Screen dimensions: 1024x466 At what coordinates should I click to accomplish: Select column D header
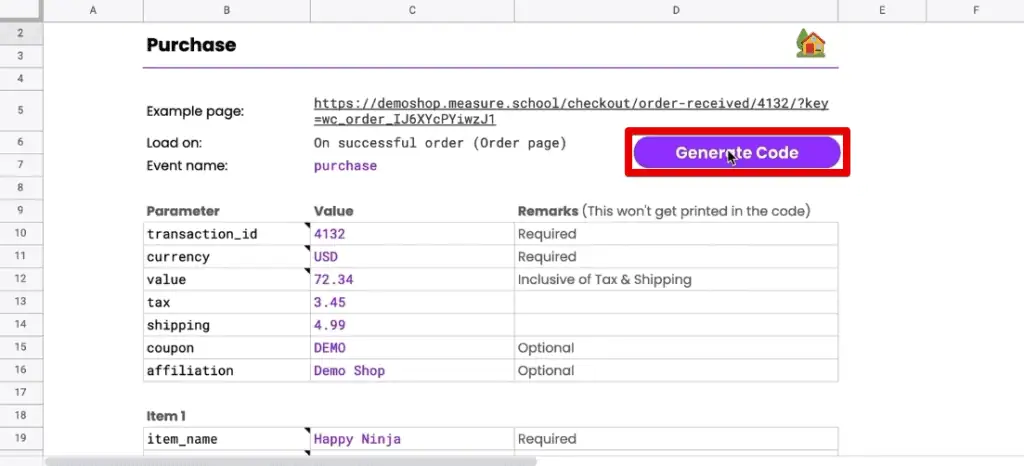pos(676,10)
